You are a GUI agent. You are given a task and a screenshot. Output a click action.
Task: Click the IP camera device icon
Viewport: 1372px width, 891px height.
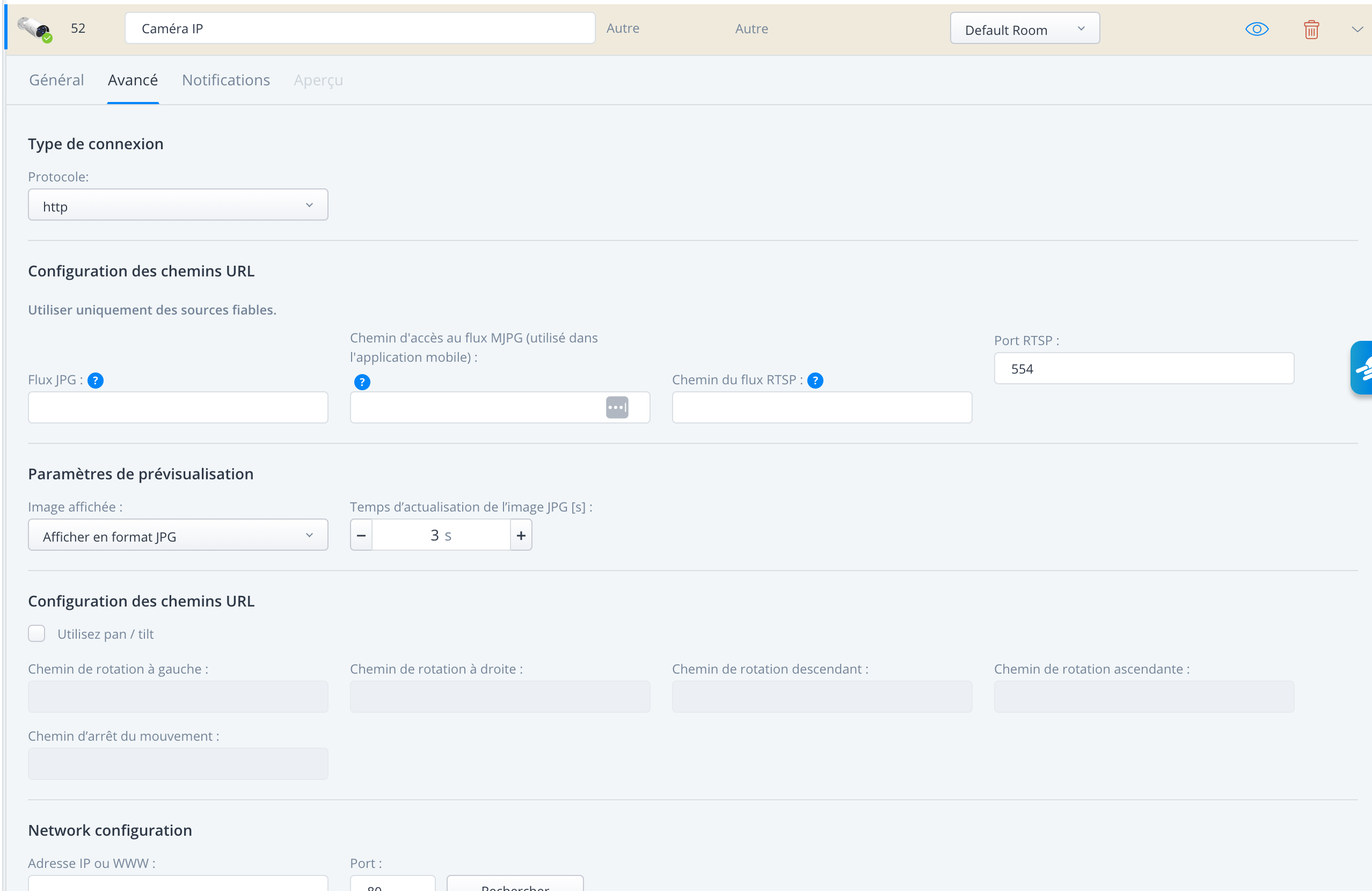pyautogui.click(x=34, y=29)
